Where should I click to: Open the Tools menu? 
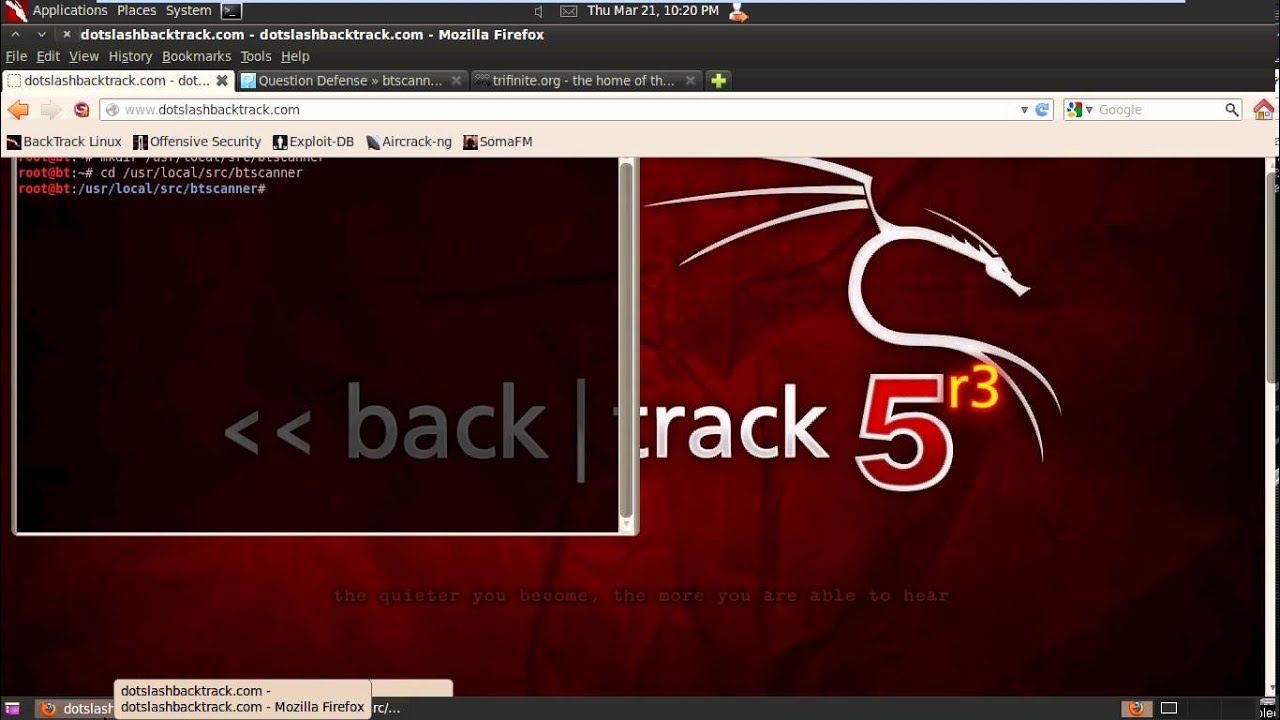(x=256, y=57)
